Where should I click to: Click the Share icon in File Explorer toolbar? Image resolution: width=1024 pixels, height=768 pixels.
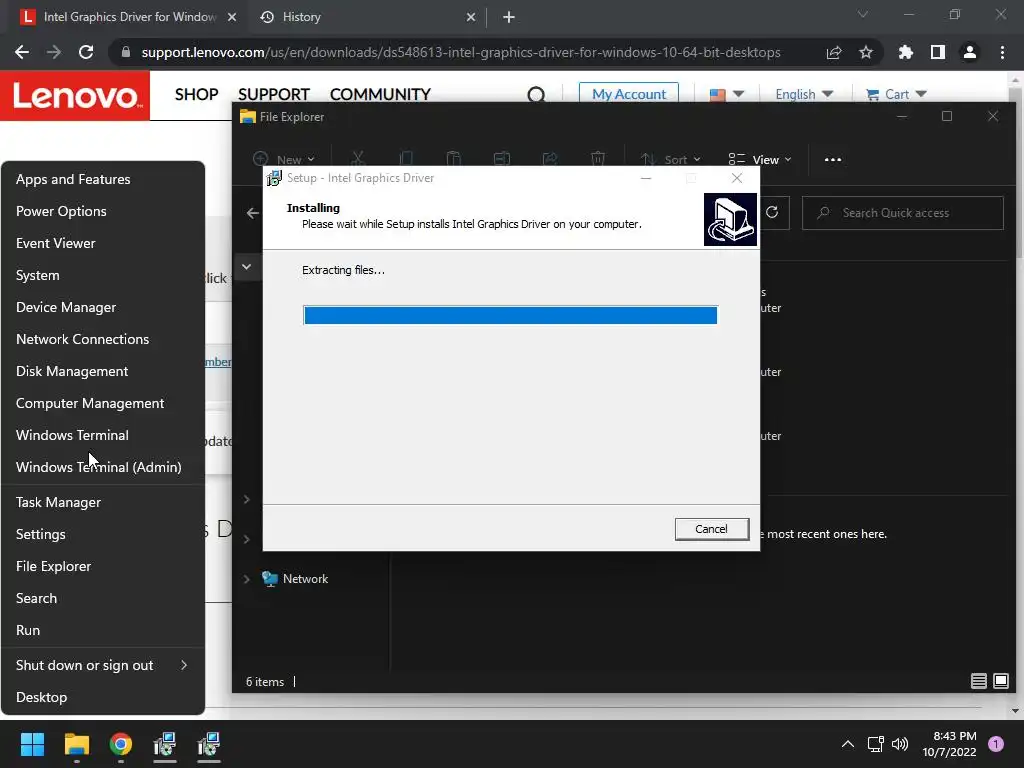550,159
